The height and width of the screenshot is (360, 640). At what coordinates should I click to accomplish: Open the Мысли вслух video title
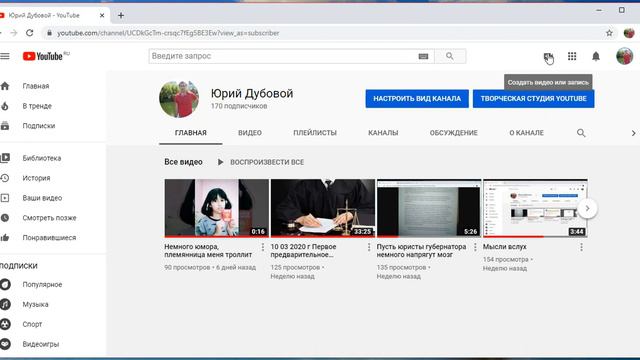coord(504,247)
